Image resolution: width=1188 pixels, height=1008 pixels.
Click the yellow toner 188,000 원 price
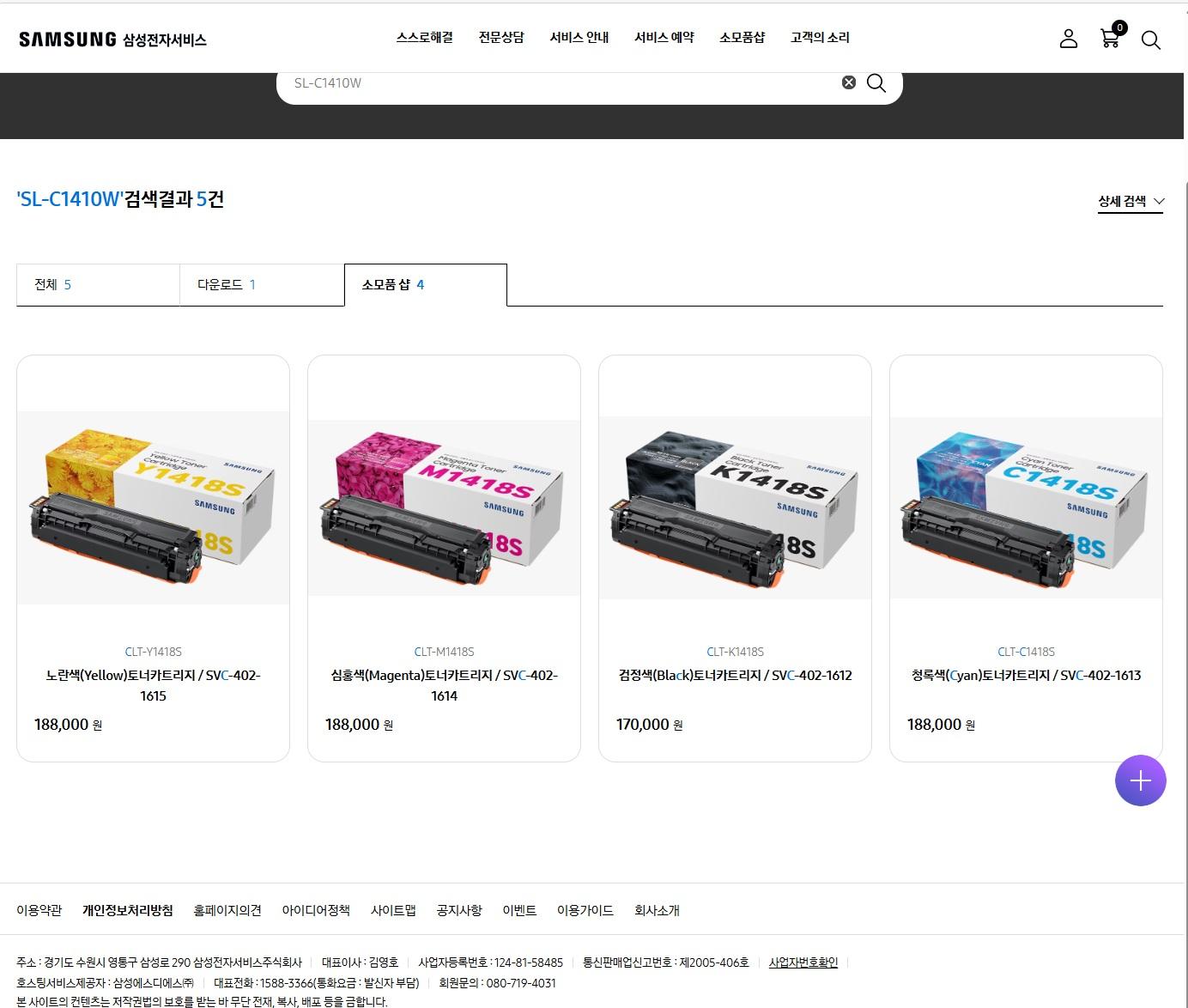coord(68,725)
